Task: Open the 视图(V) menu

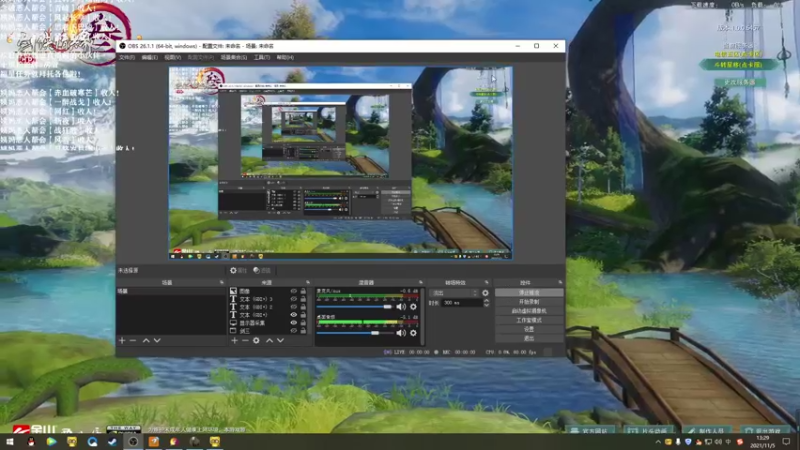Action: [x=172, y=58]
